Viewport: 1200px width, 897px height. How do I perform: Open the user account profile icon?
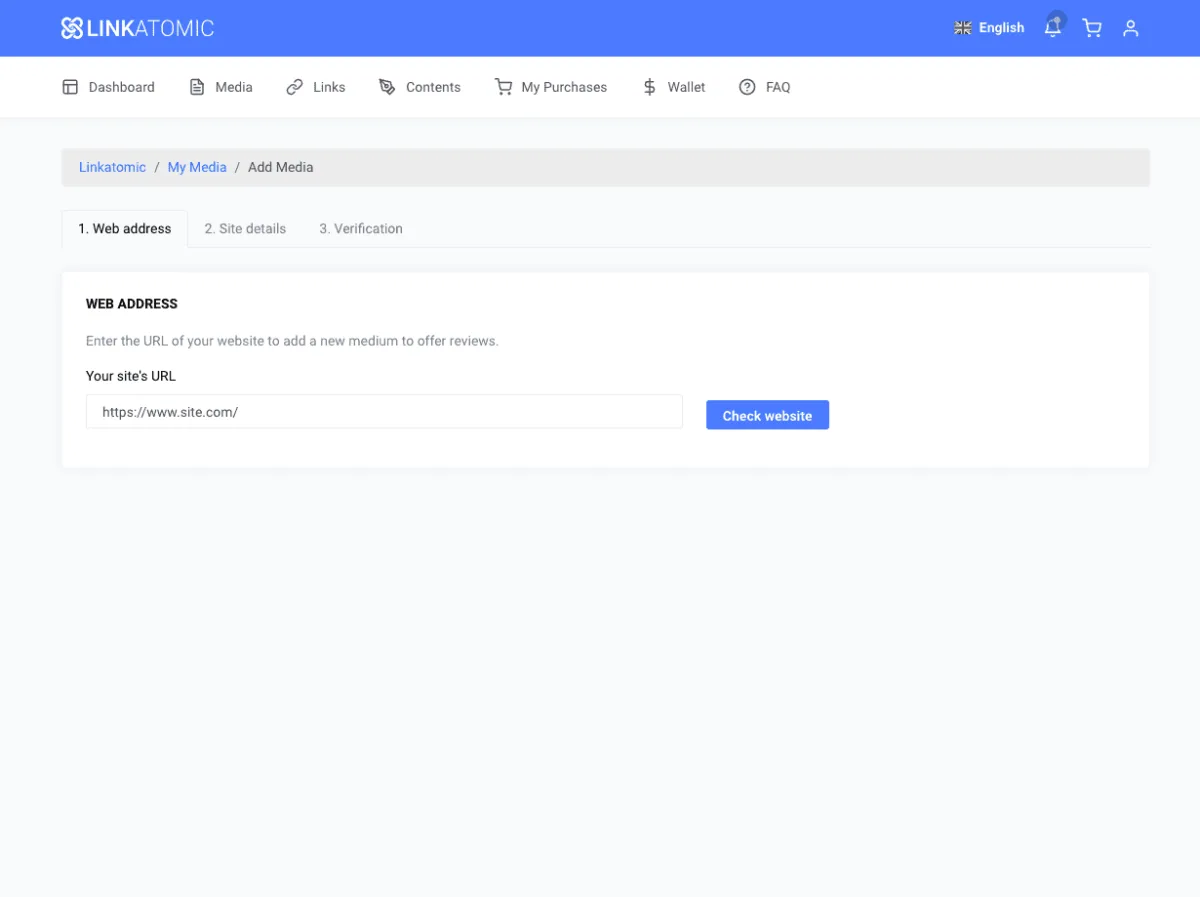[x=1131, y=28]
